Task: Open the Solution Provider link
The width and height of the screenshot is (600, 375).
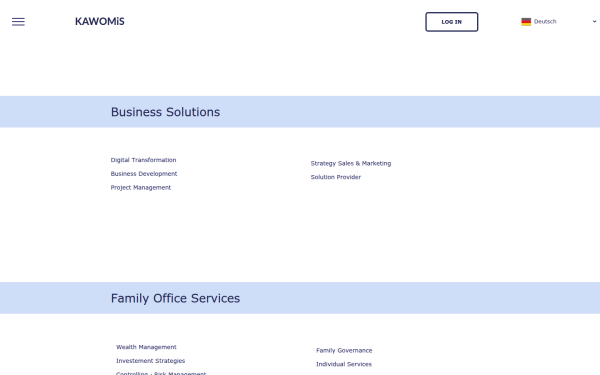Action: [x=336, y=177]
